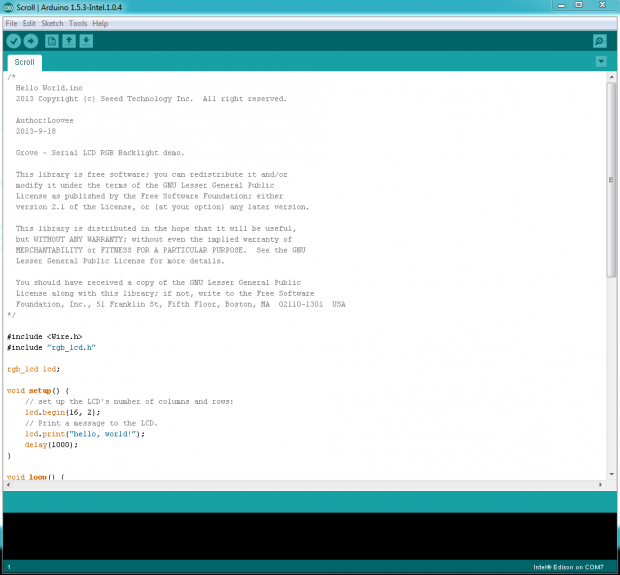
Task: Open the File menu
Action: pyautogui.click(x=11, y=23)
